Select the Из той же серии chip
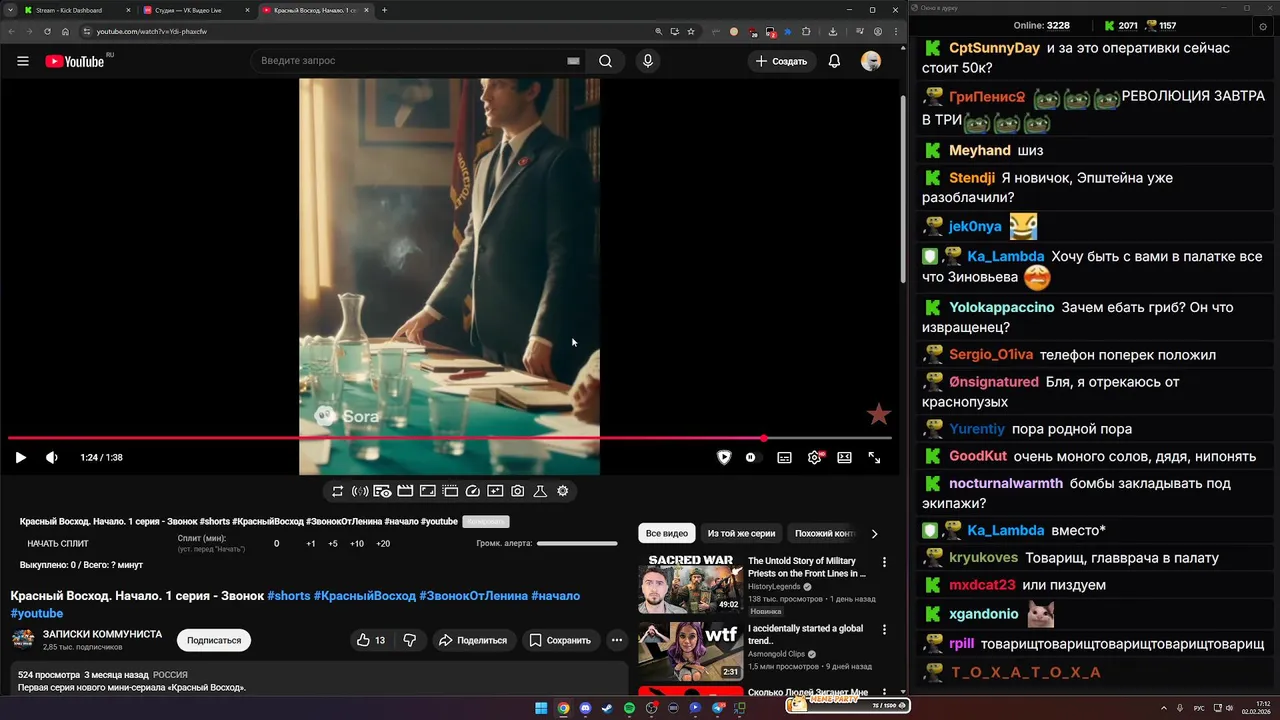Screen dimensions: 1280x720 741,533
